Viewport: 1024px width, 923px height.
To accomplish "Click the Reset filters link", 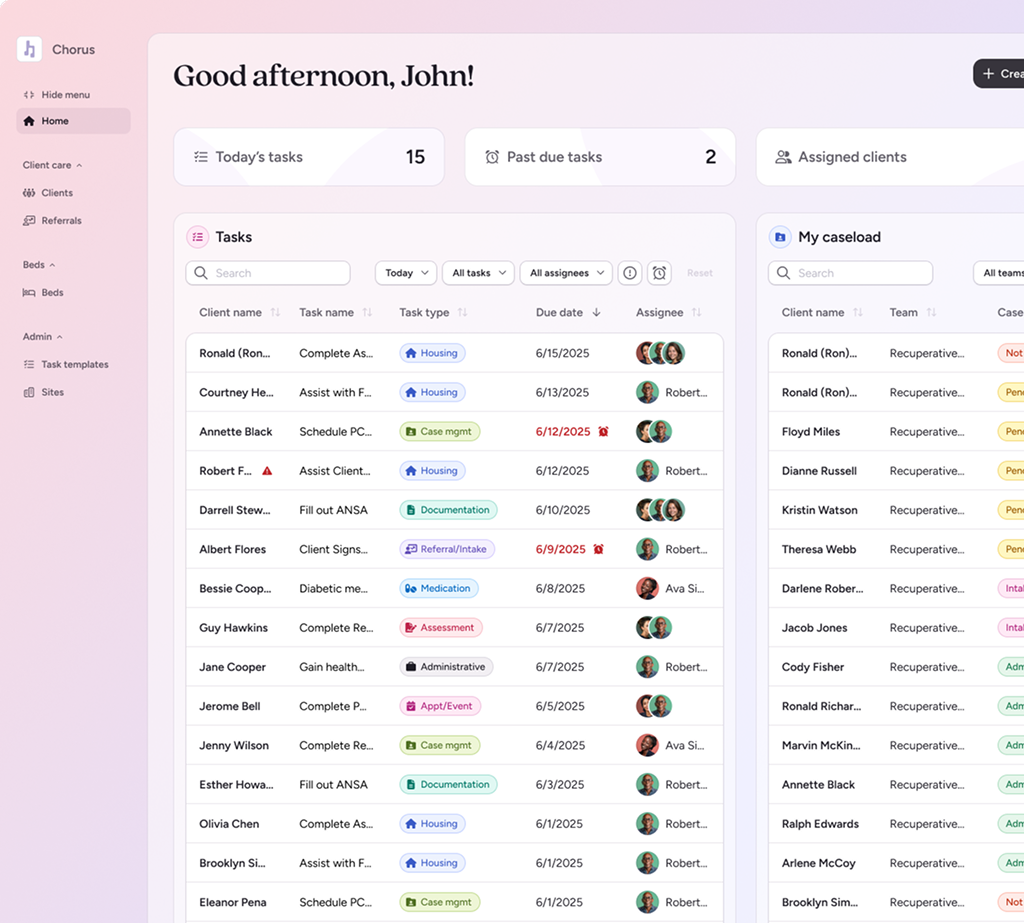I will click(699, 273).
